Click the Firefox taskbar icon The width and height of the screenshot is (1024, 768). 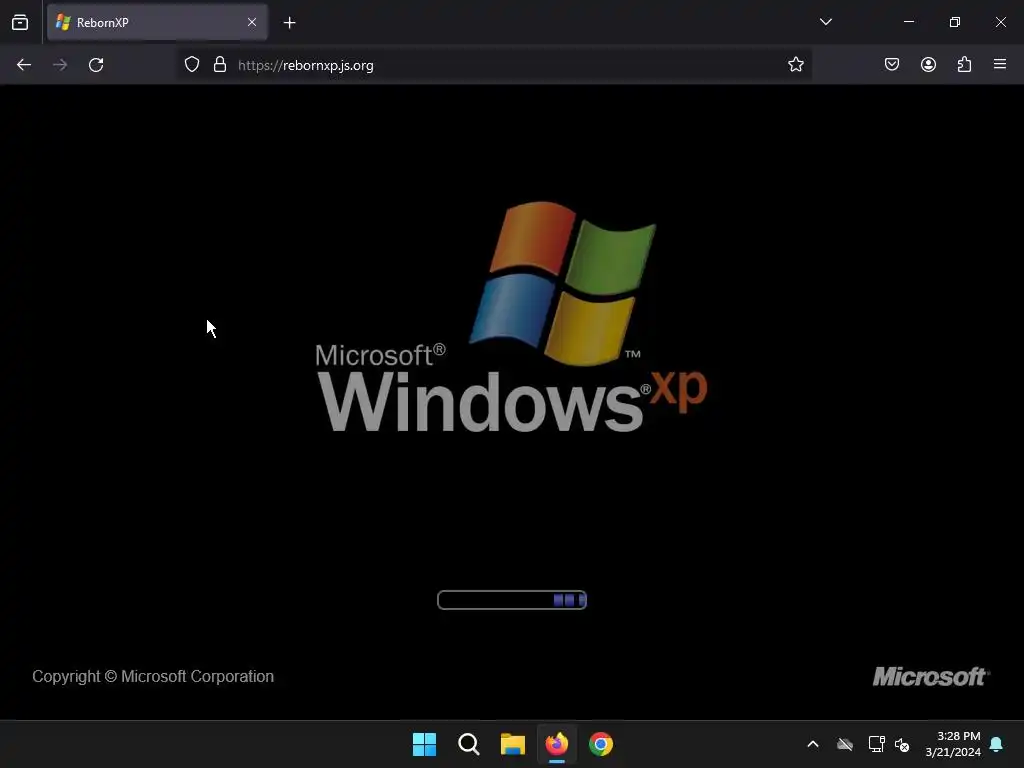[x=556, y=744]
